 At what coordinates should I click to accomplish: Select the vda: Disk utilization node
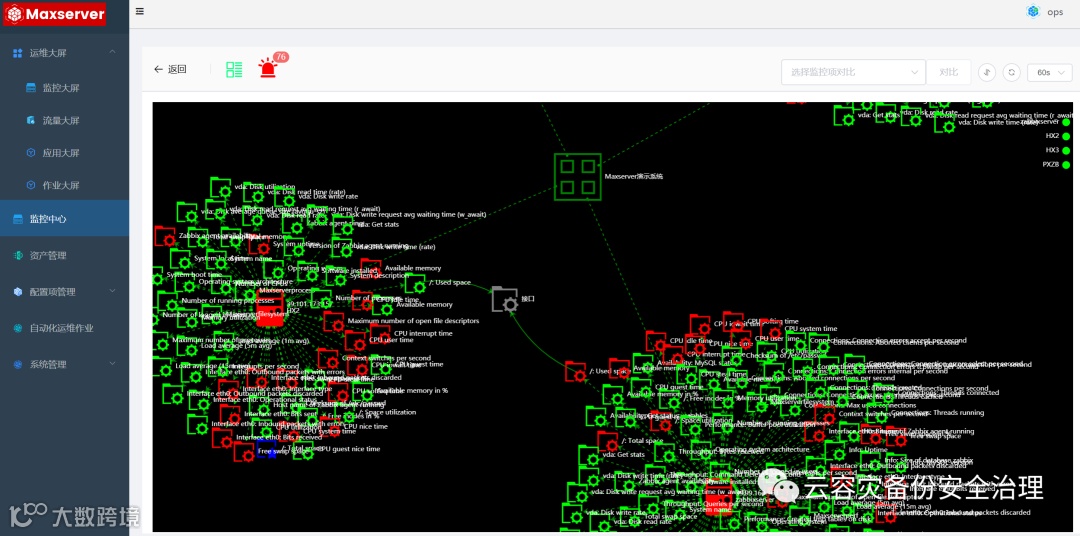pos(220,187)
